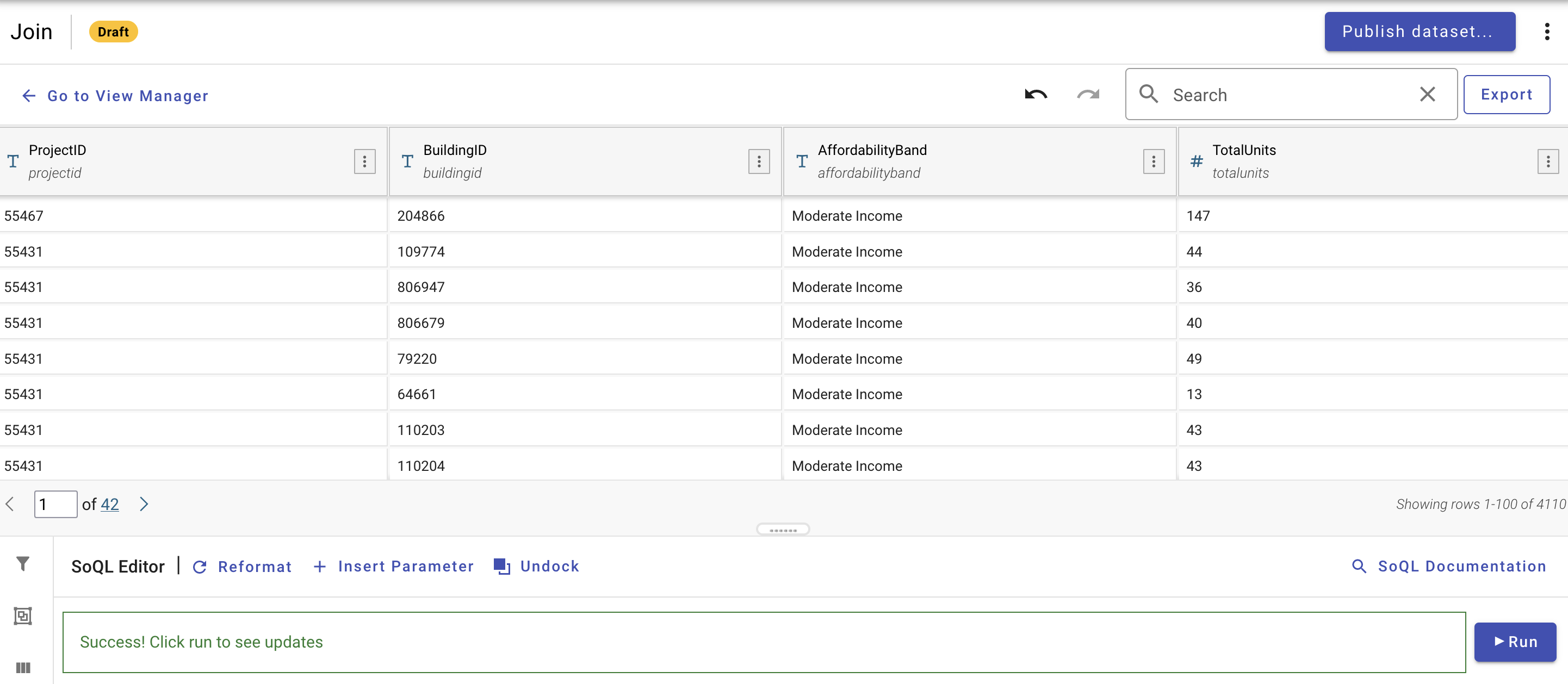Click the redo arrow icon

1088,95
